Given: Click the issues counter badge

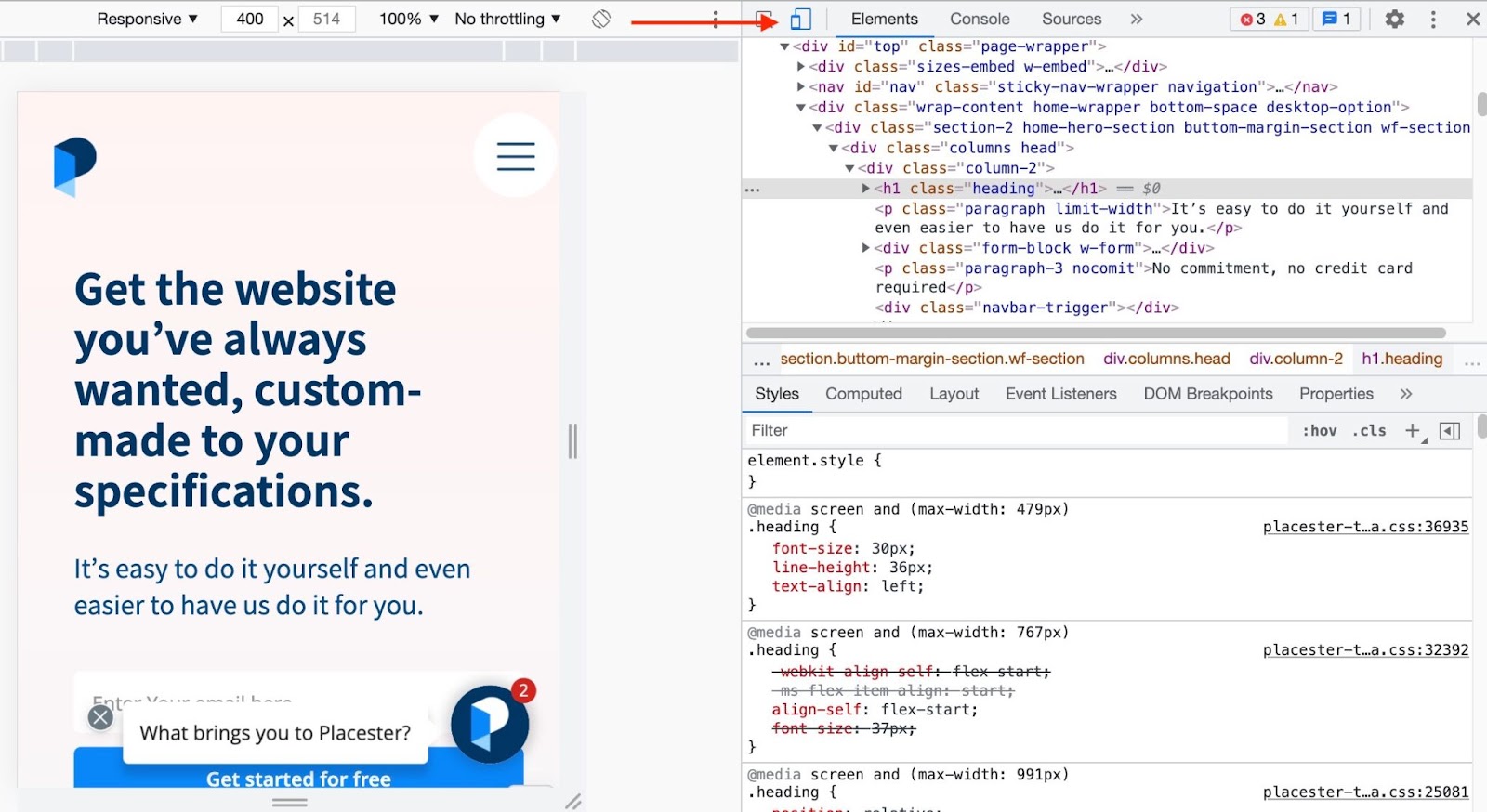Looking at the screenshot, I should pos(1336,19).
